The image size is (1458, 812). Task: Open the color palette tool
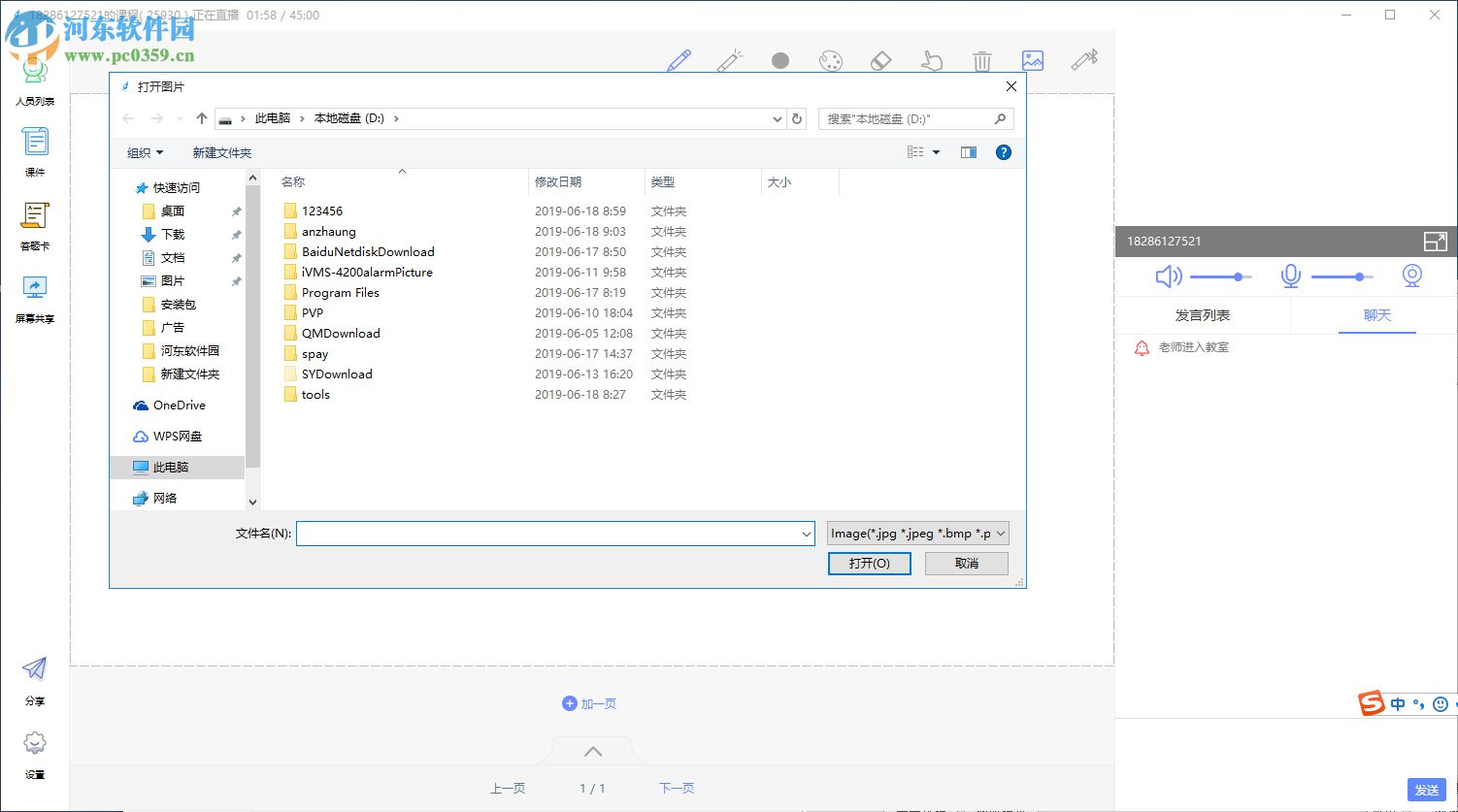(831, 61)
